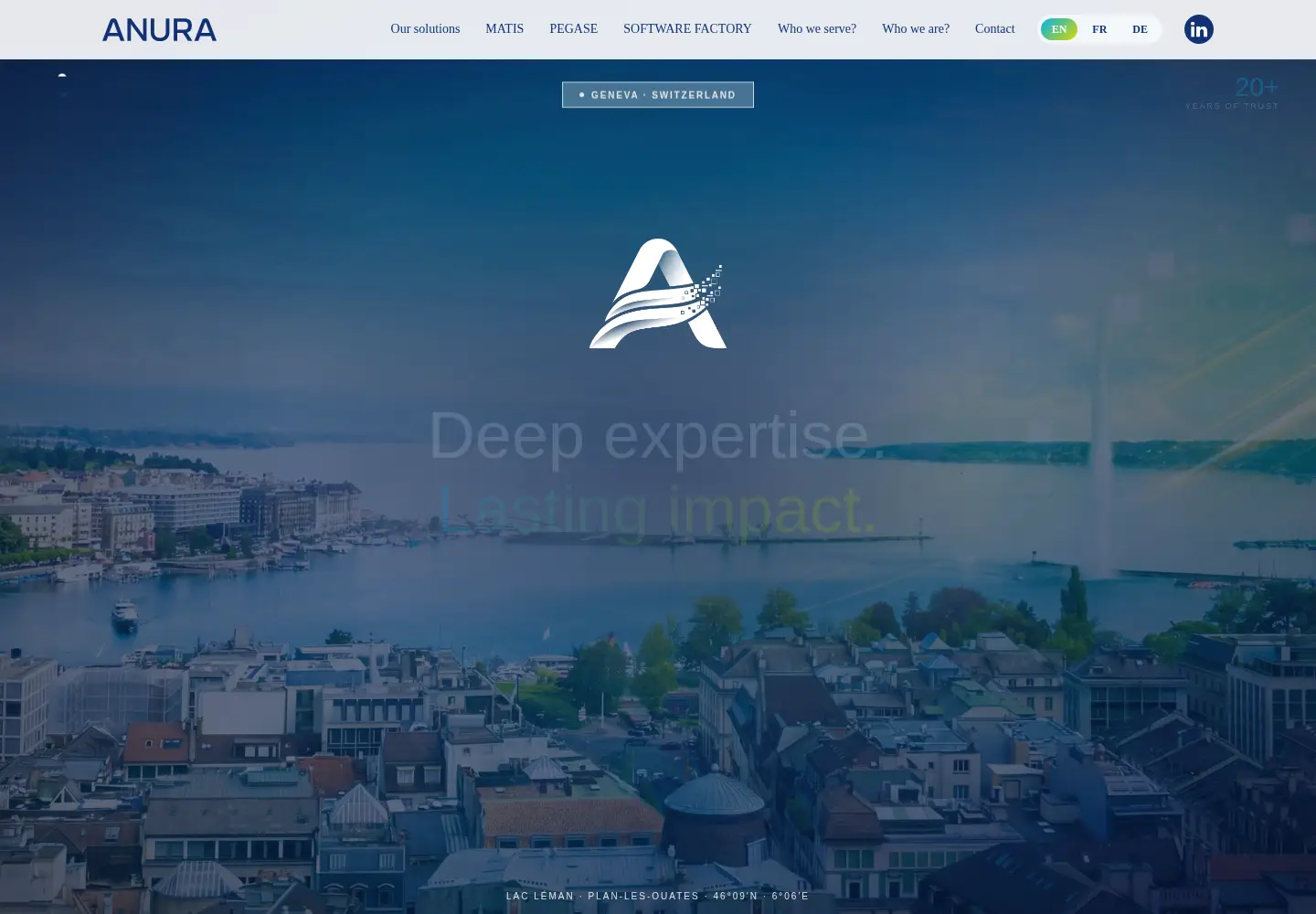Select the 'Deep expertise.' headline text
The image size is (1316, 914).
(657, 435)
